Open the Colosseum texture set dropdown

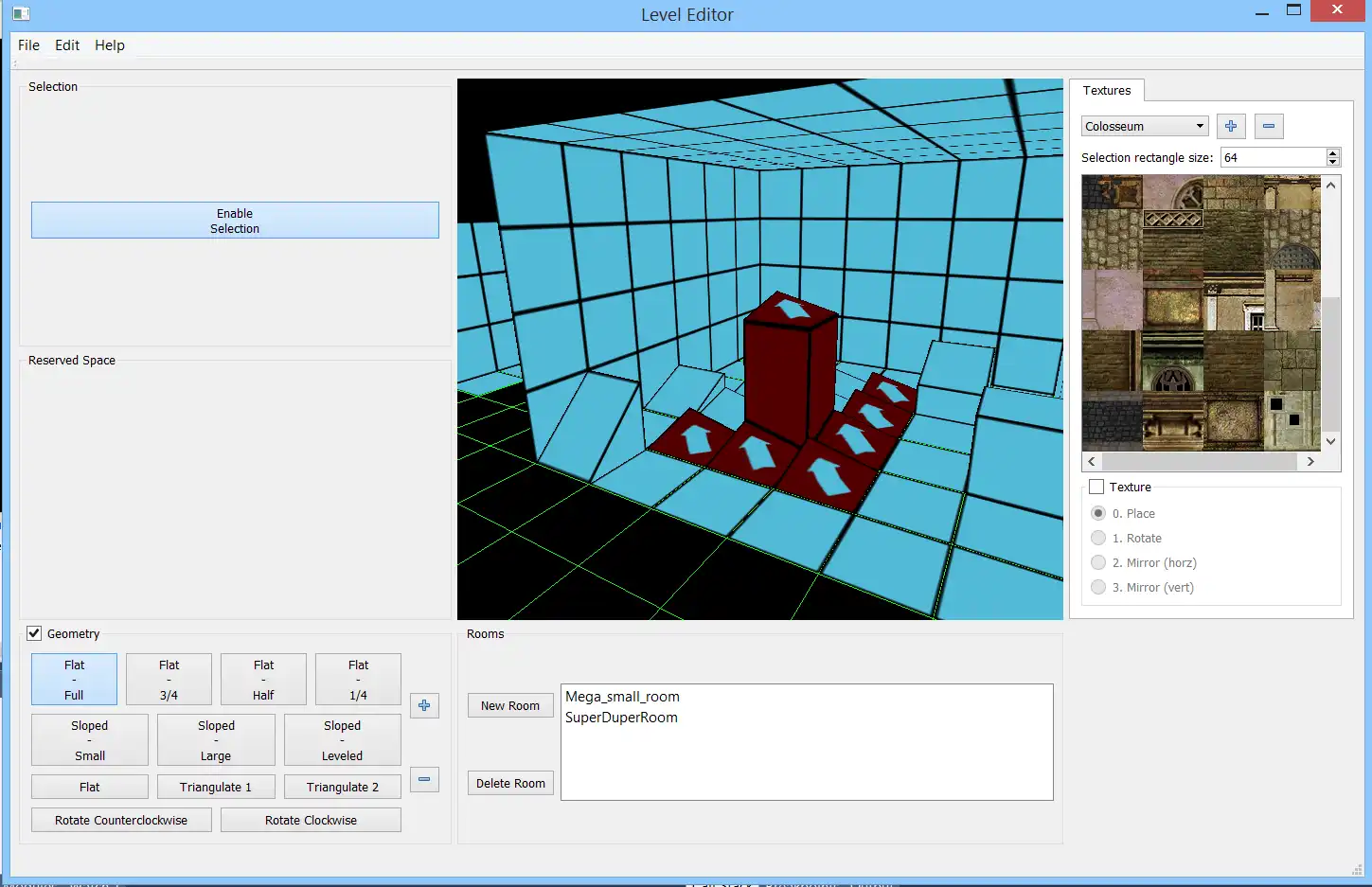(x=1144, y=126)
